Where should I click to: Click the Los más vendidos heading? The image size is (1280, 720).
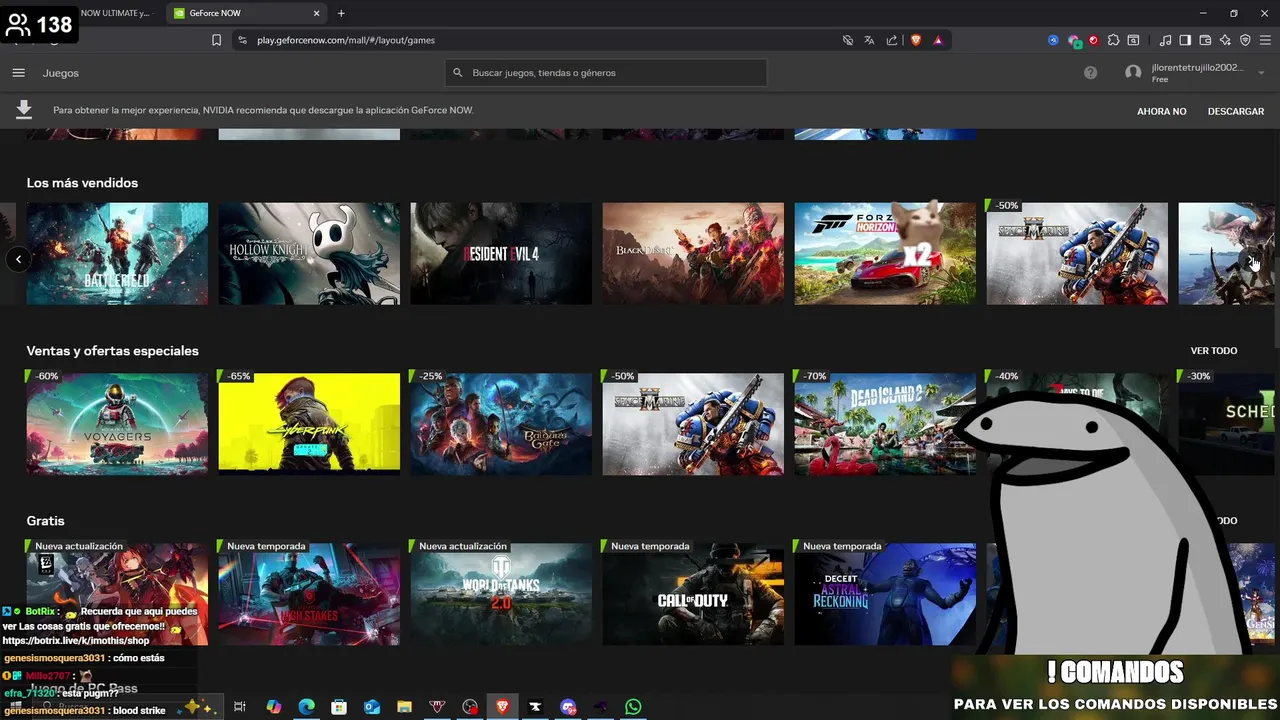pos(82,183)
